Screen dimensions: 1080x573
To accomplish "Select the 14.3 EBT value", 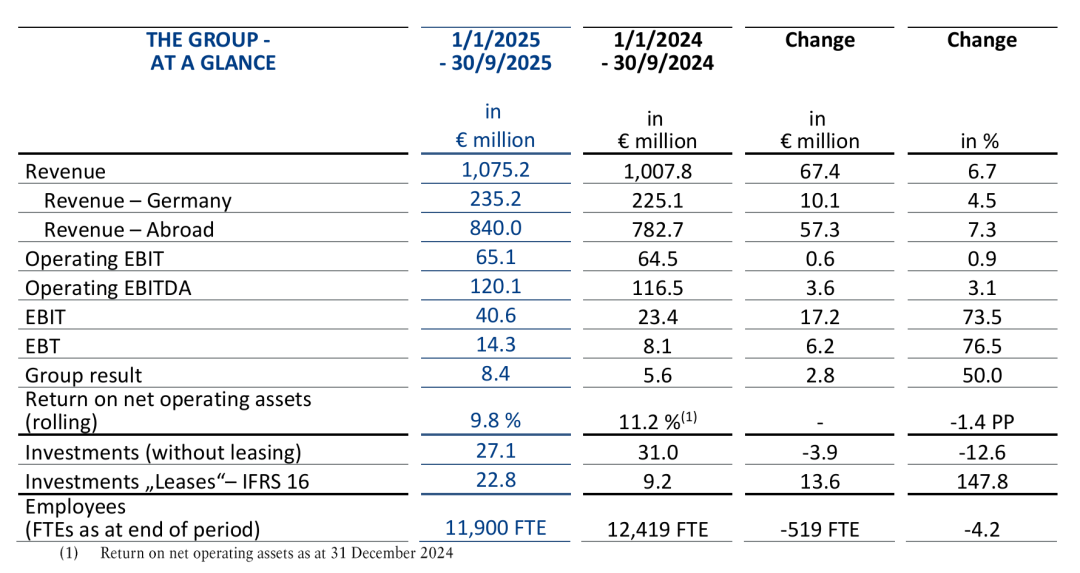I will pyautogui.click(x=495, y=346).
